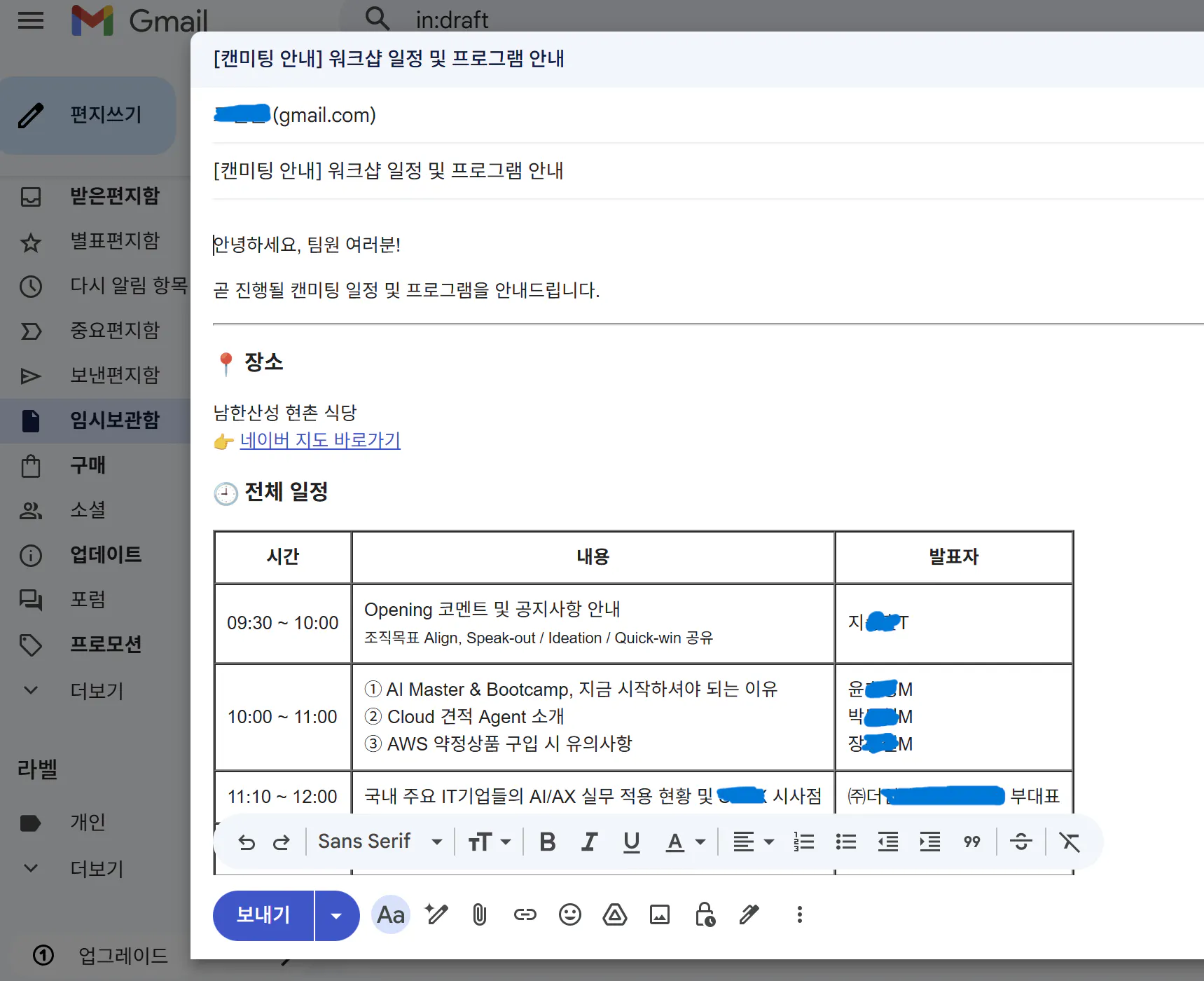Undo the last edit in the draft
The height and width of the screenshot is (981, 1204).
click(x=247, y=842)
